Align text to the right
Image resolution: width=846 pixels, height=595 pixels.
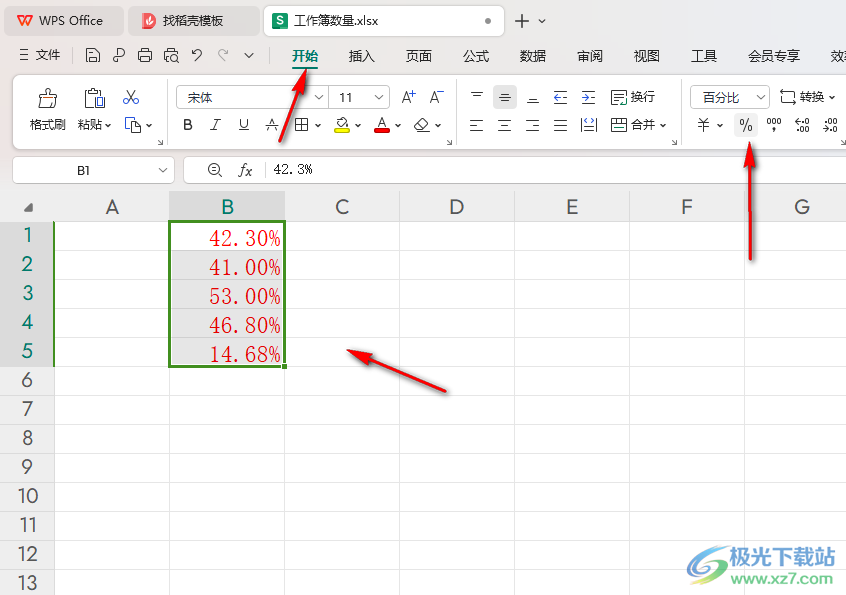click(533, 125)
